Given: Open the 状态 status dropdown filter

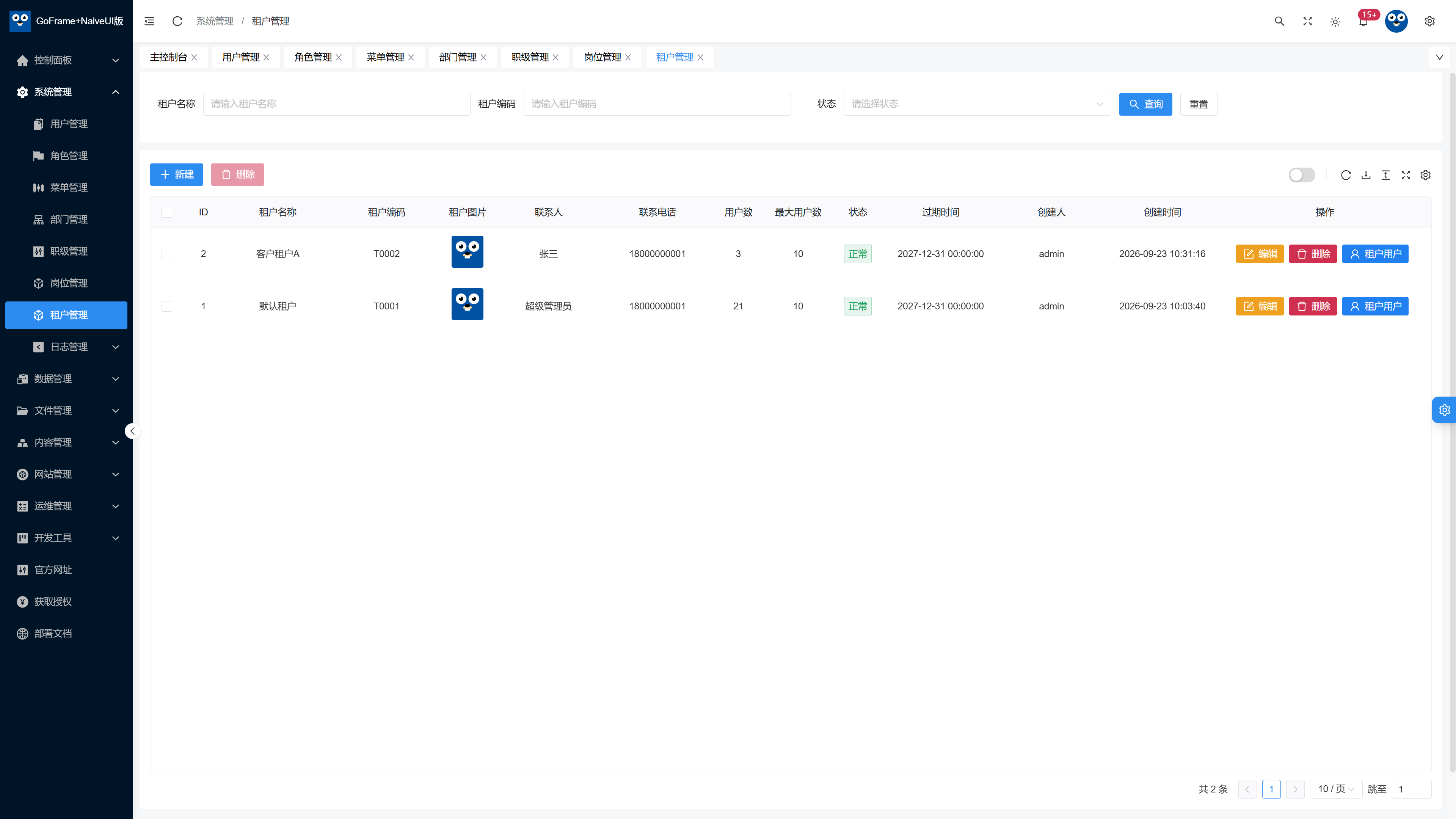Looking at the screenshot, I should click(x=977, y=104).
